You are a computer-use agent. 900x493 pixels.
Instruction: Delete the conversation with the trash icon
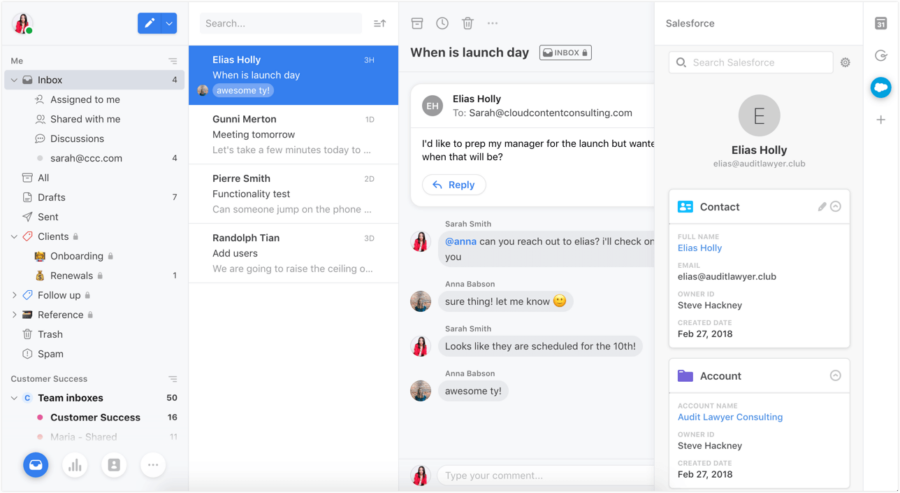468,23
